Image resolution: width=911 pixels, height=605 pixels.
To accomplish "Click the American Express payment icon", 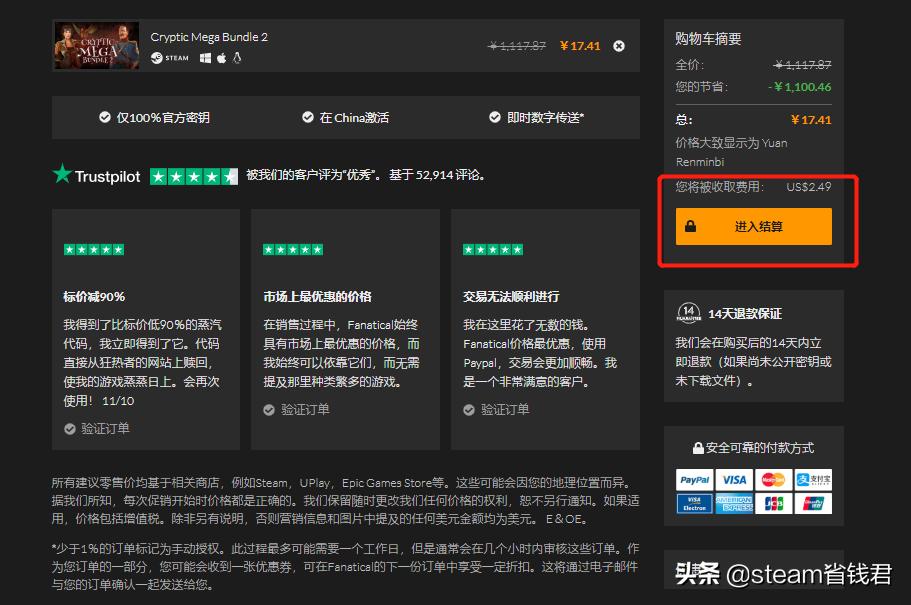I will pyautogui.click(x=734, y=503).
